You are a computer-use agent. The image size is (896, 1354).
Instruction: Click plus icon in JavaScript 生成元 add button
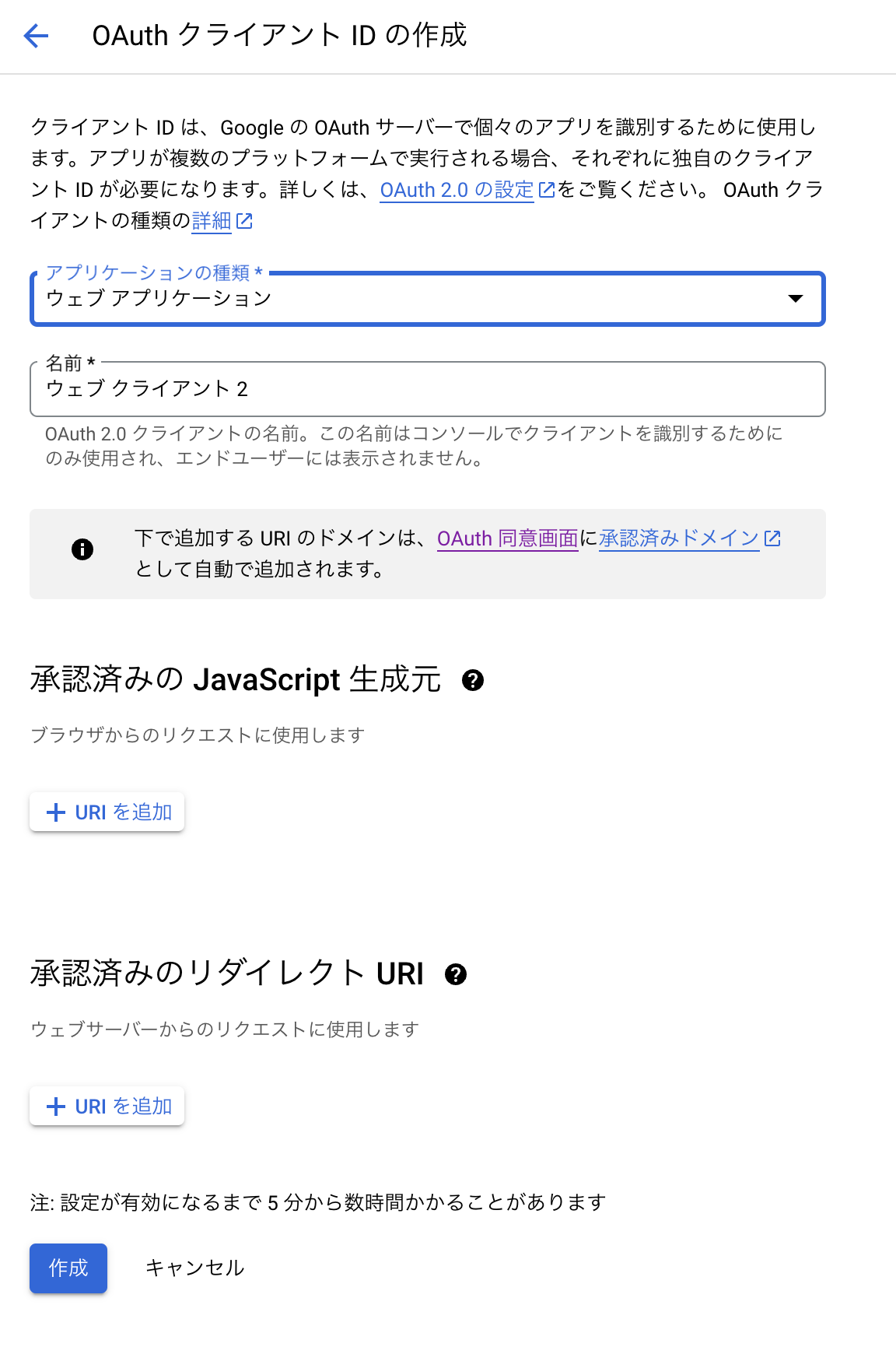click(x=56, y=812)
